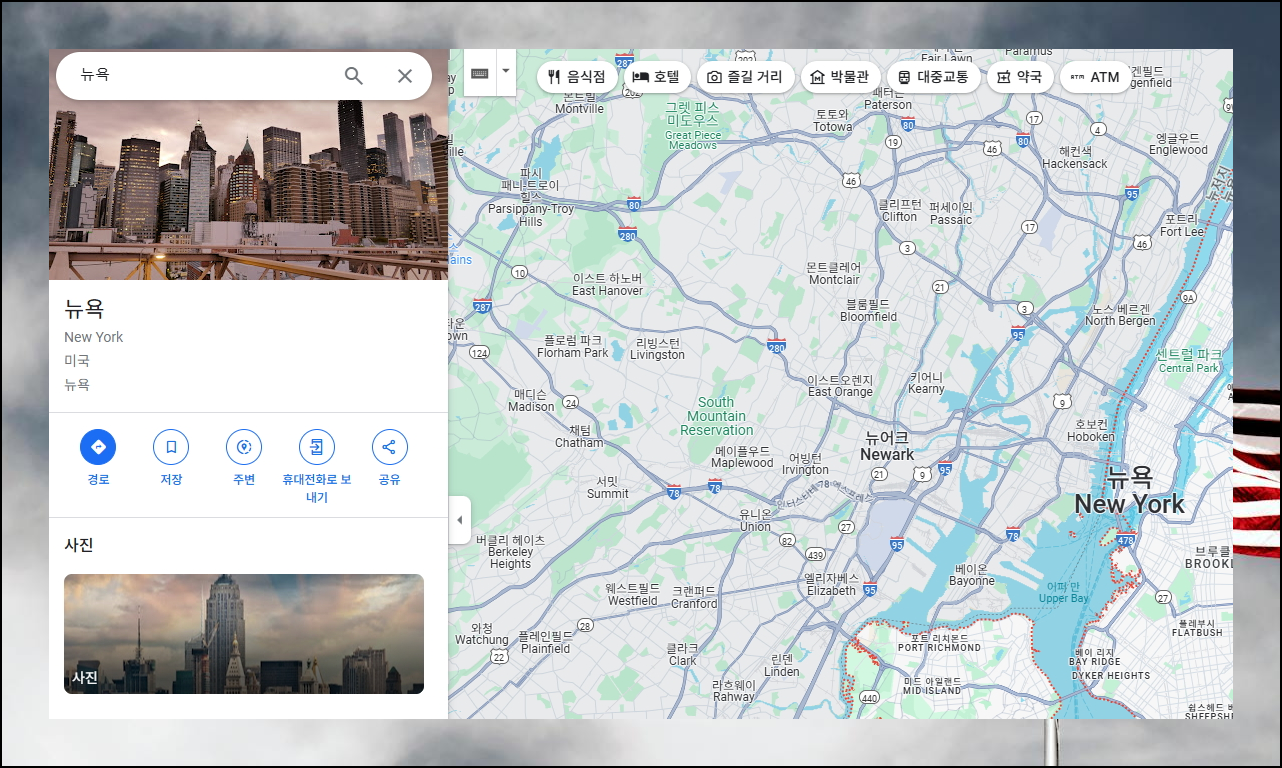Click the 사진 section heading
Viewport: 1282px width, 768px height.
click(x=79, y=545)
